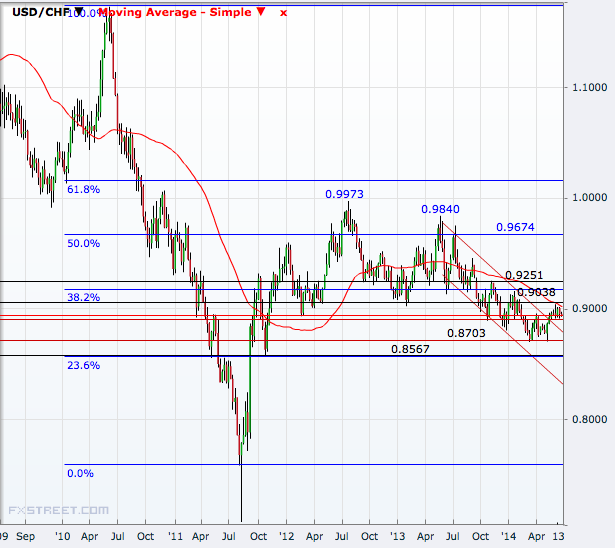The image size is (615, 548).
Task: Click the Sep label on time axis
Action: (25, 536)
